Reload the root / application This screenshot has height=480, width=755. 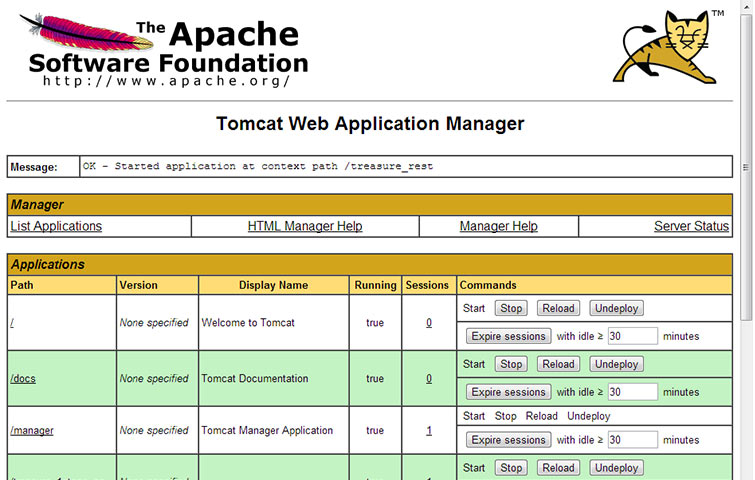pos(558,308)
